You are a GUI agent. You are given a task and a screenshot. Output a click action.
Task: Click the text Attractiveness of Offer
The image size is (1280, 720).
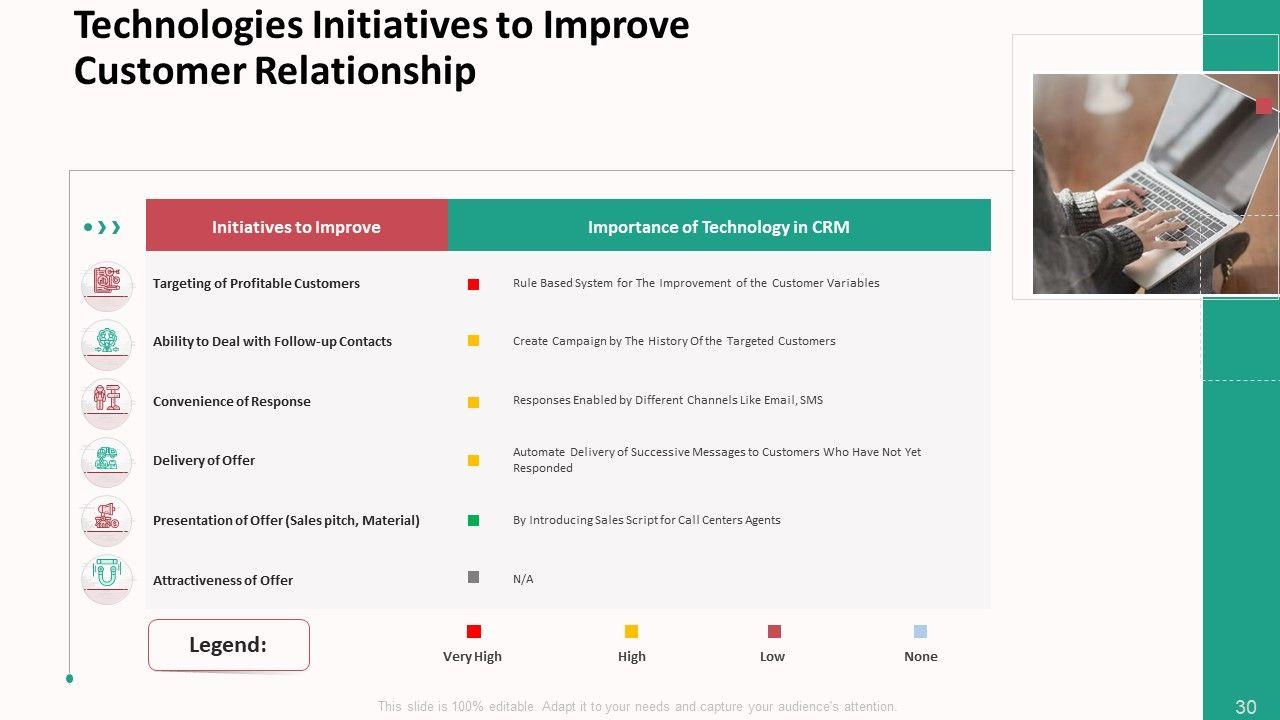point(223,580)
